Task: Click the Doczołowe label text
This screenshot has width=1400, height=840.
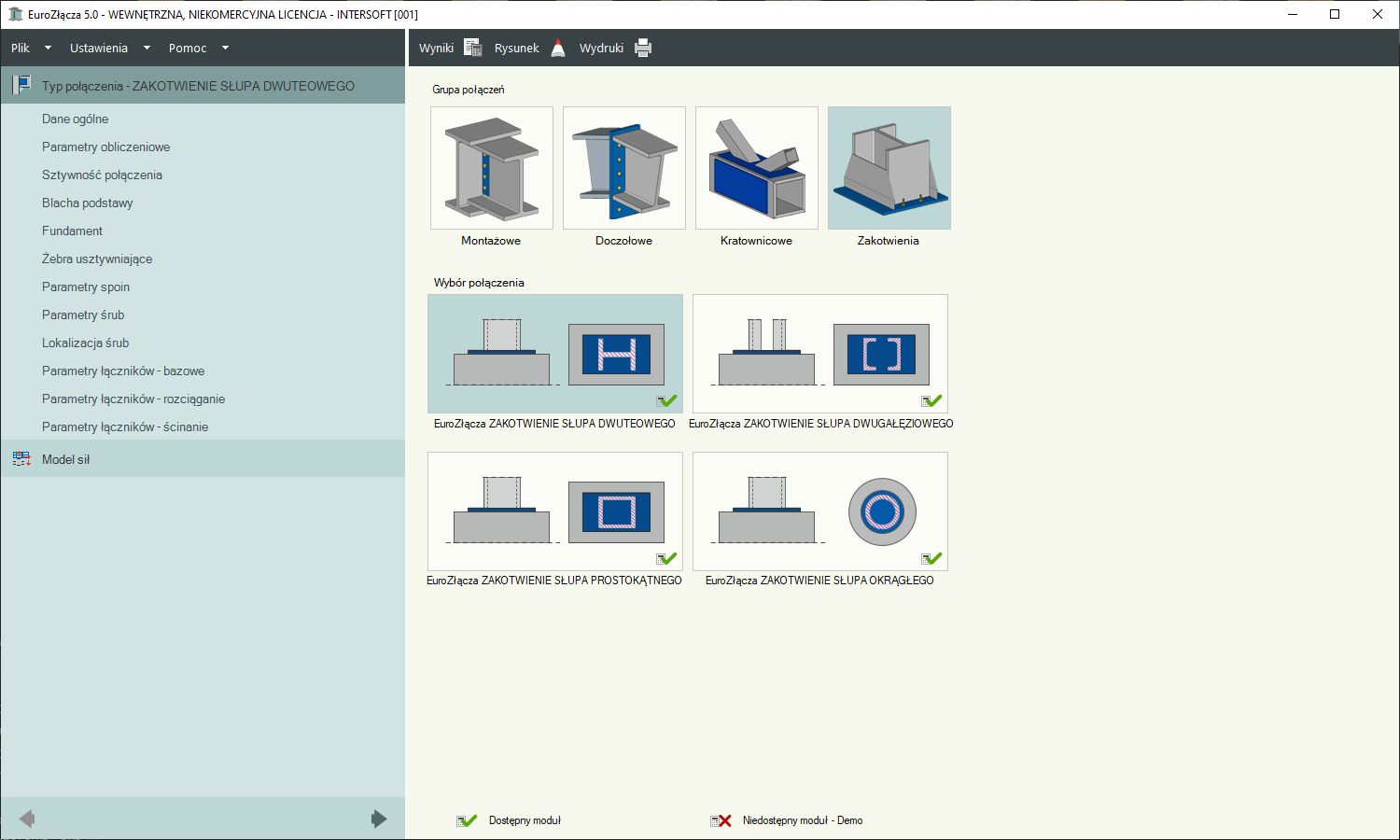Action: [x=624, y=241]
